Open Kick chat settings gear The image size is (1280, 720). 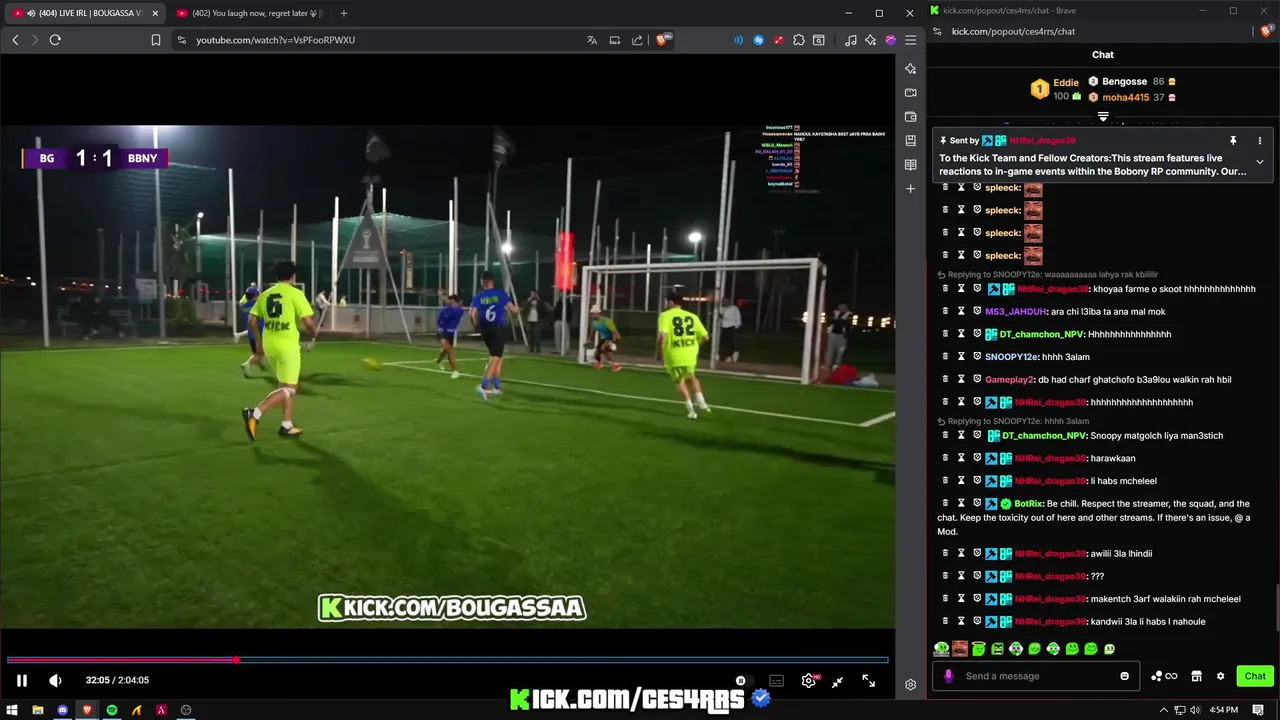[1220, 676]
